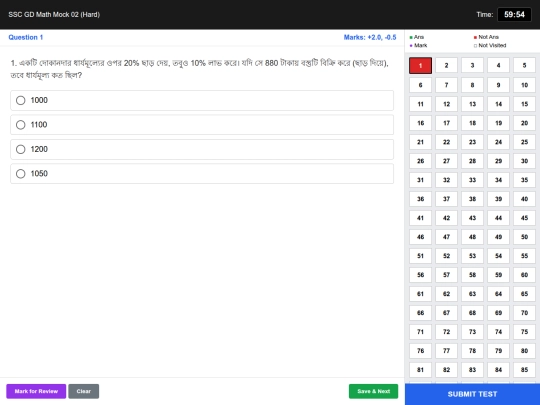Jump to question 49 in the palette
This screenshot has height=405, width=540.
(x=498, y=237)
